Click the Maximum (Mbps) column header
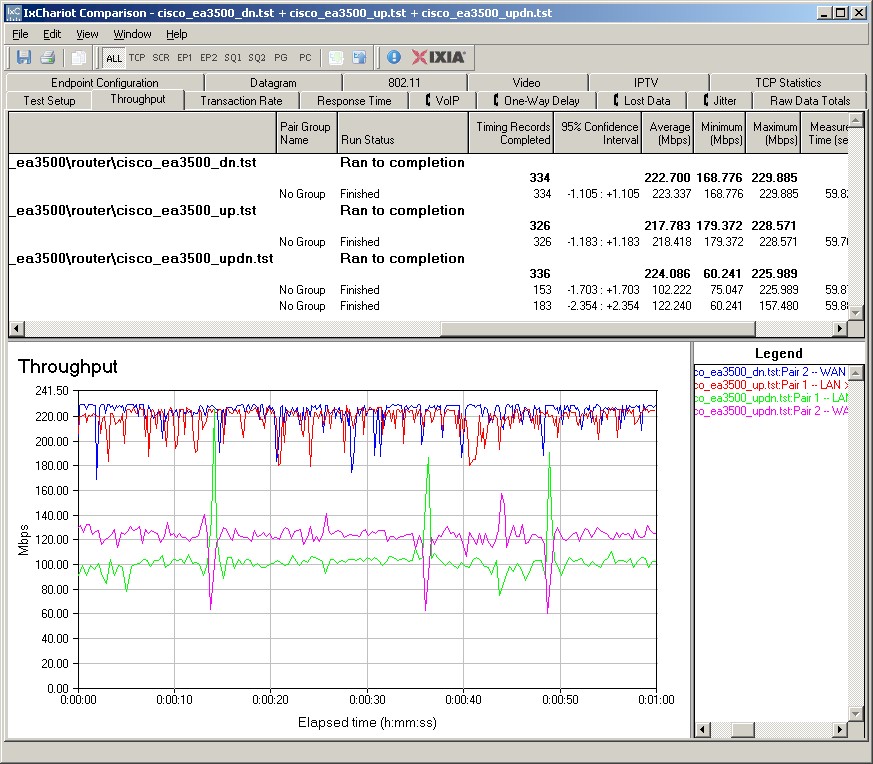873x764 pixels. pyautogui.click(x=773, y=133)
